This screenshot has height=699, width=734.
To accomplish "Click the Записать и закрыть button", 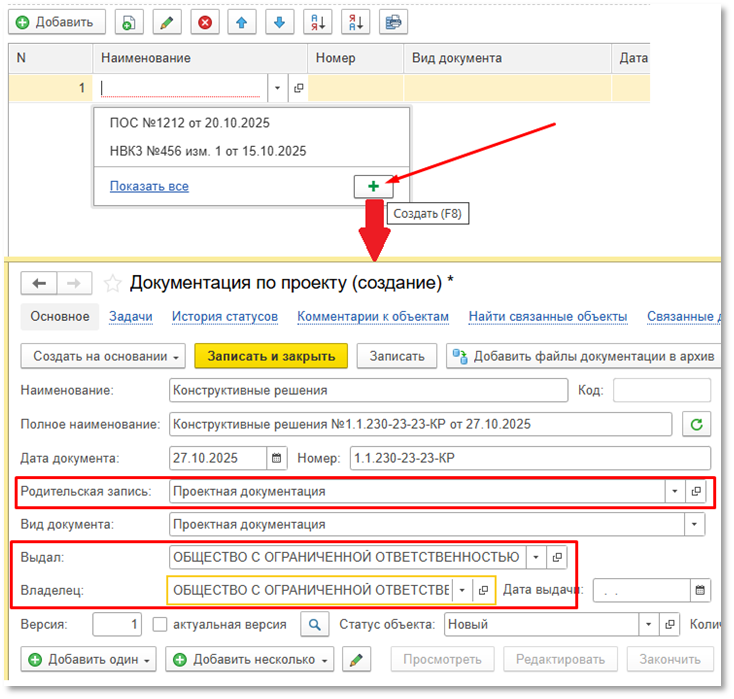I will point(271,355).
